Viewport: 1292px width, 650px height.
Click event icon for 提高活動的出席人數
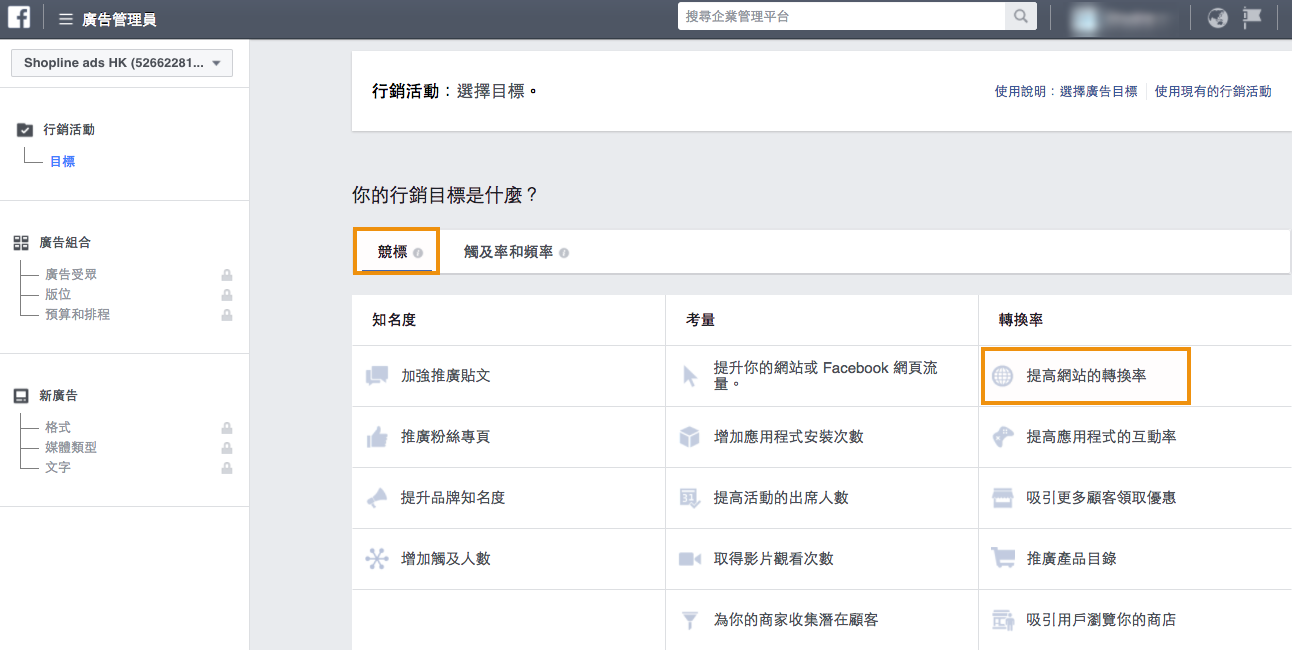point(690,498)
